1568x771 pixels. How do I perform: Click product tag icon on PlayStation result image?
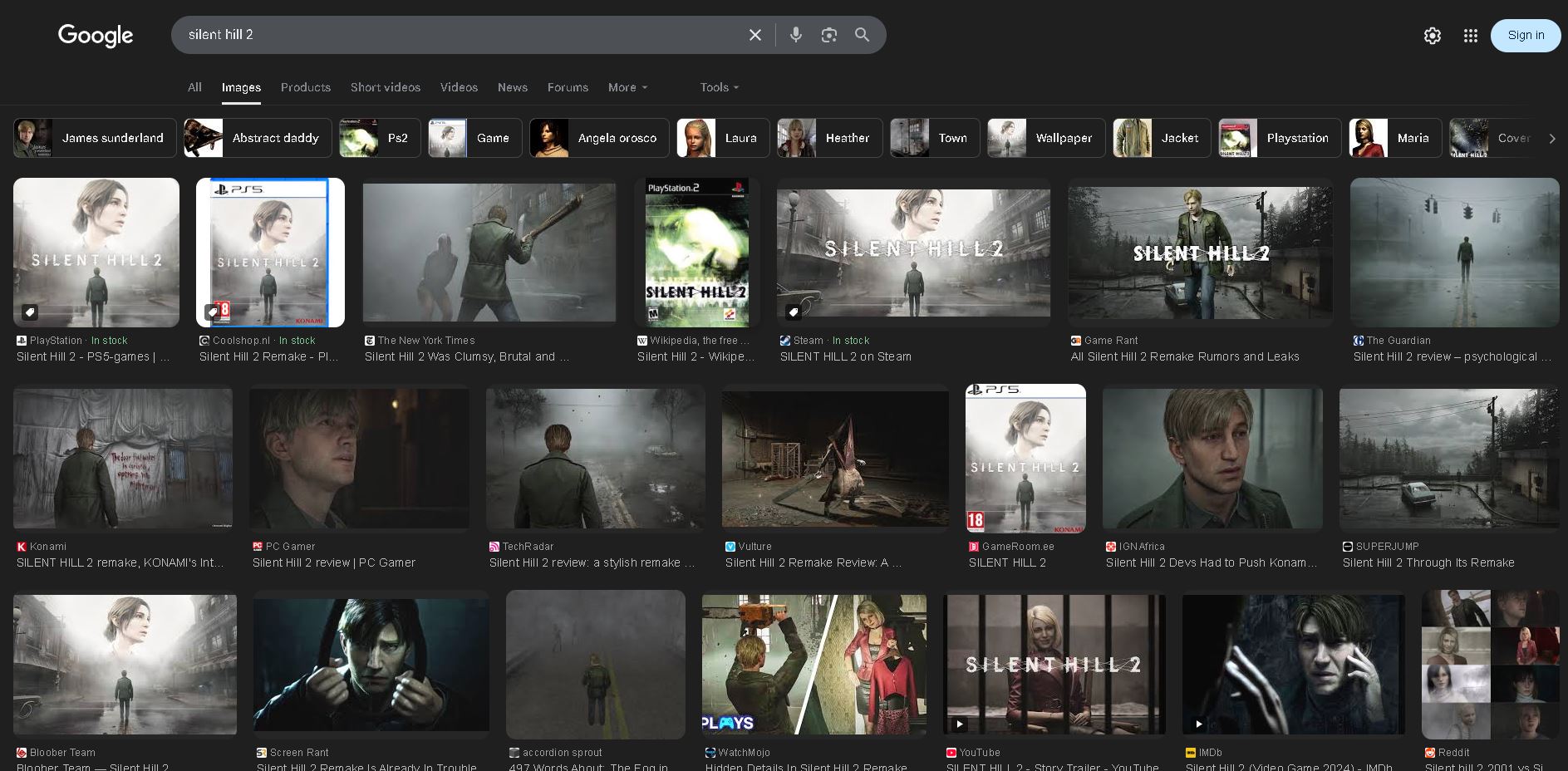pyautogui.click(x=30, y=312)
